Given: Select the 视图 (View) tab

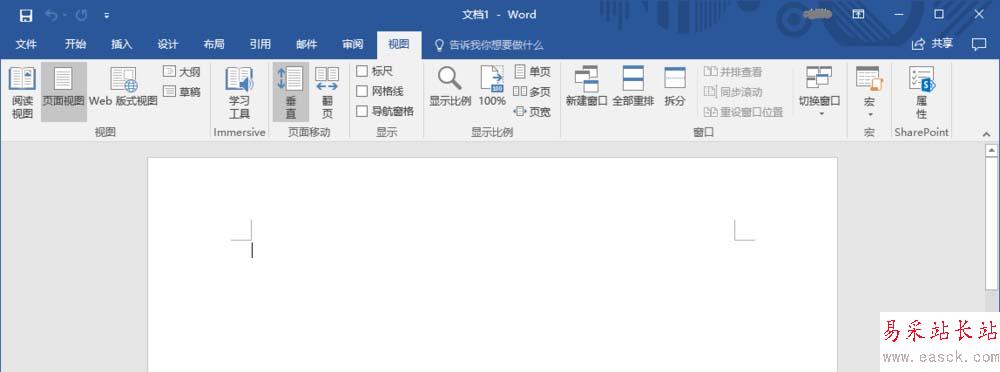Looking at the screenshot, I should 399,44.
